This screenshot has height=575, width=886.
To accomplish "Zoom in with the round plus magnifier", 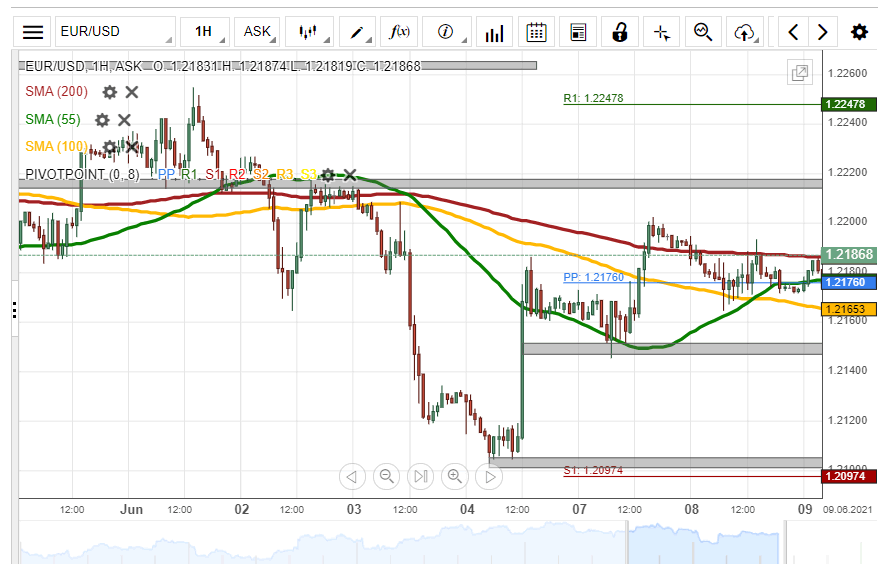I will click(455, 477).
